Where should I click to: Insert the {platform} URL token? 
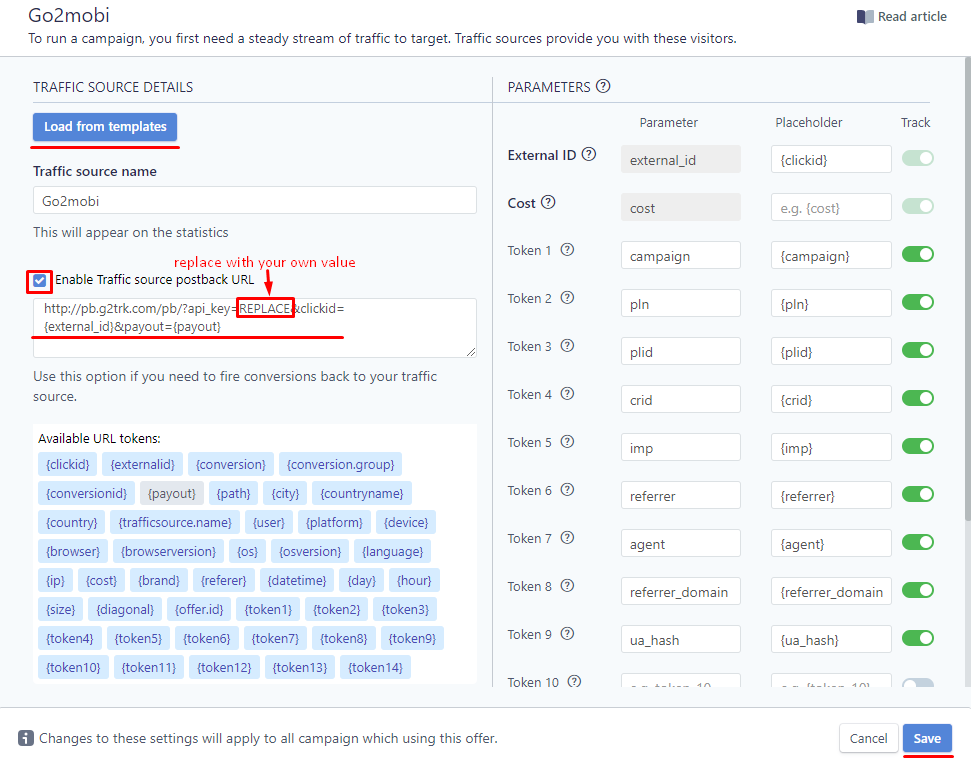(334, 523)
